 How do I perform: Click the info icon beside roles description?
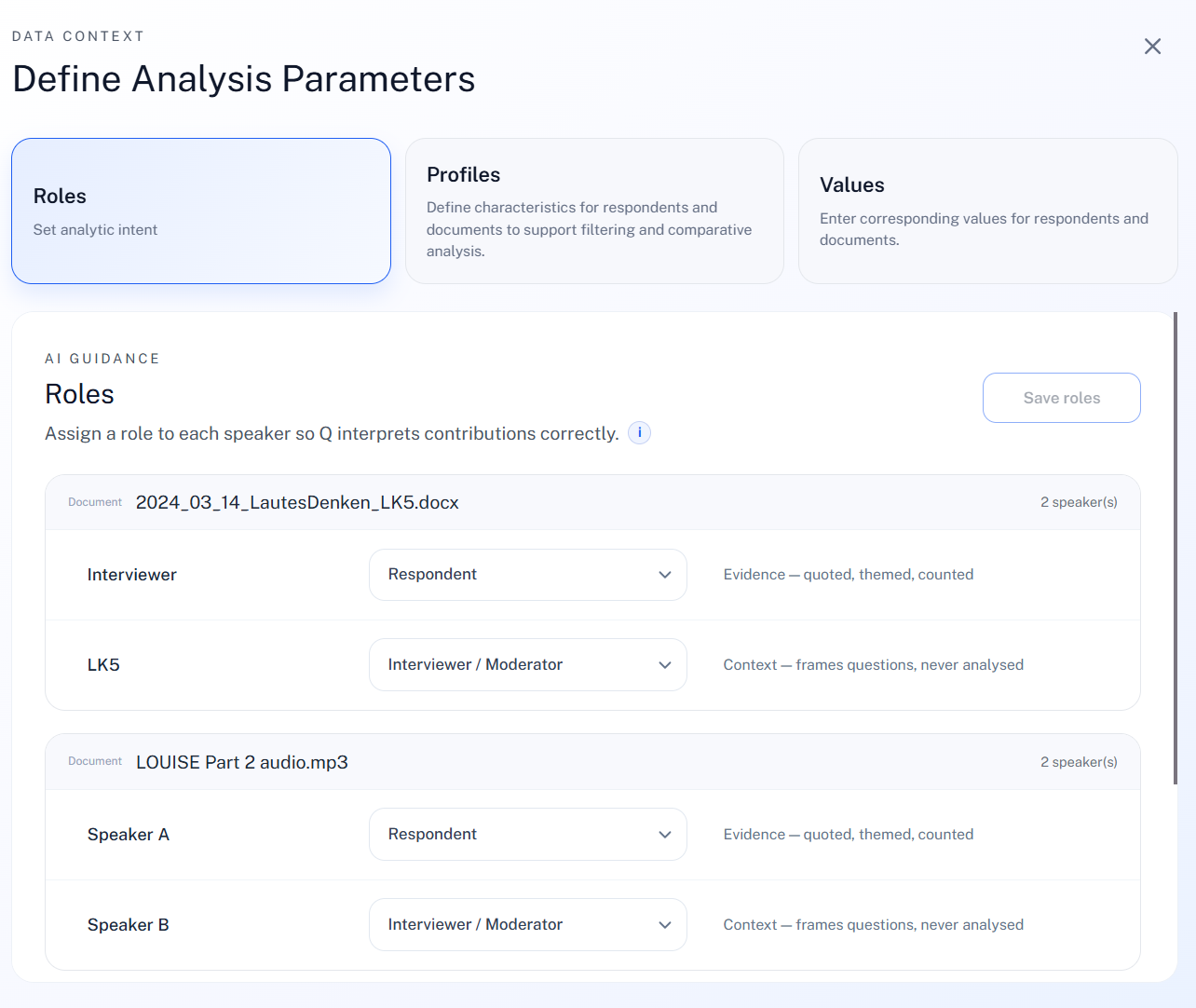point(639,433)
